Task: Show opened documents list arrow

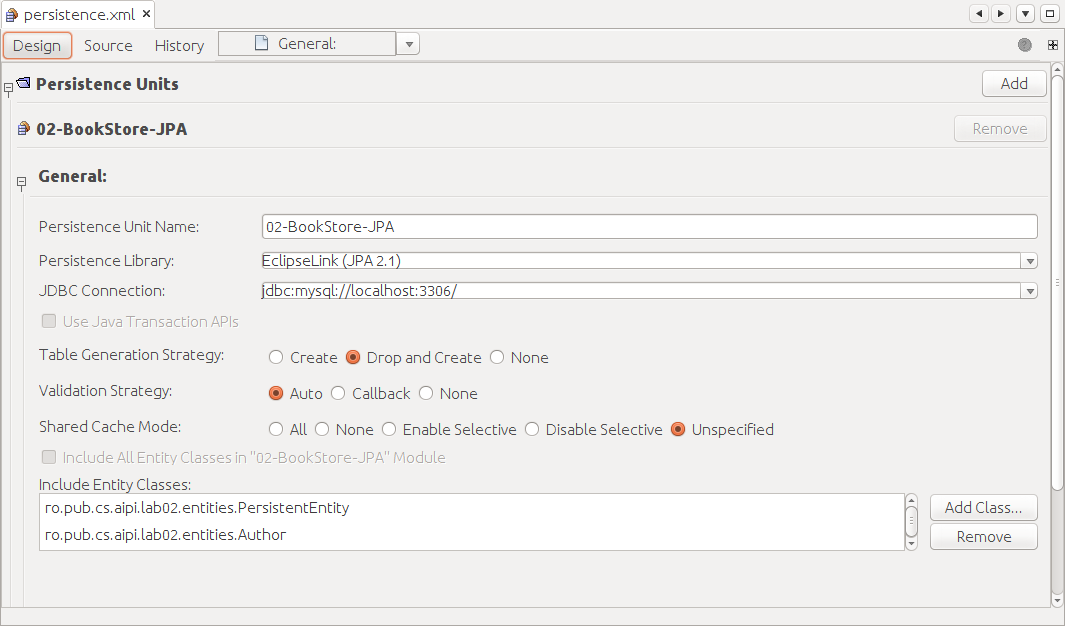Action: click(1026, 14)
